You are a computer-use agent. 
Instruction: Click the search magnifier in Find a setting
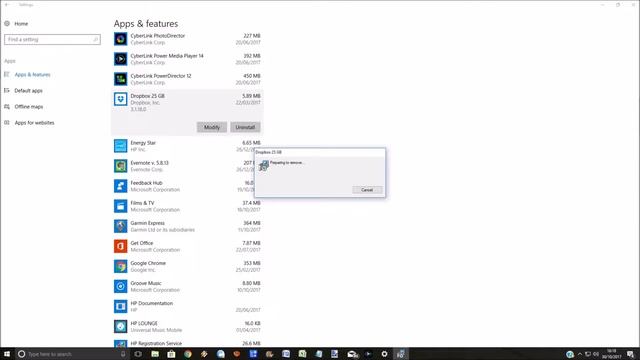pyautogui.click(x=96, y=40)
